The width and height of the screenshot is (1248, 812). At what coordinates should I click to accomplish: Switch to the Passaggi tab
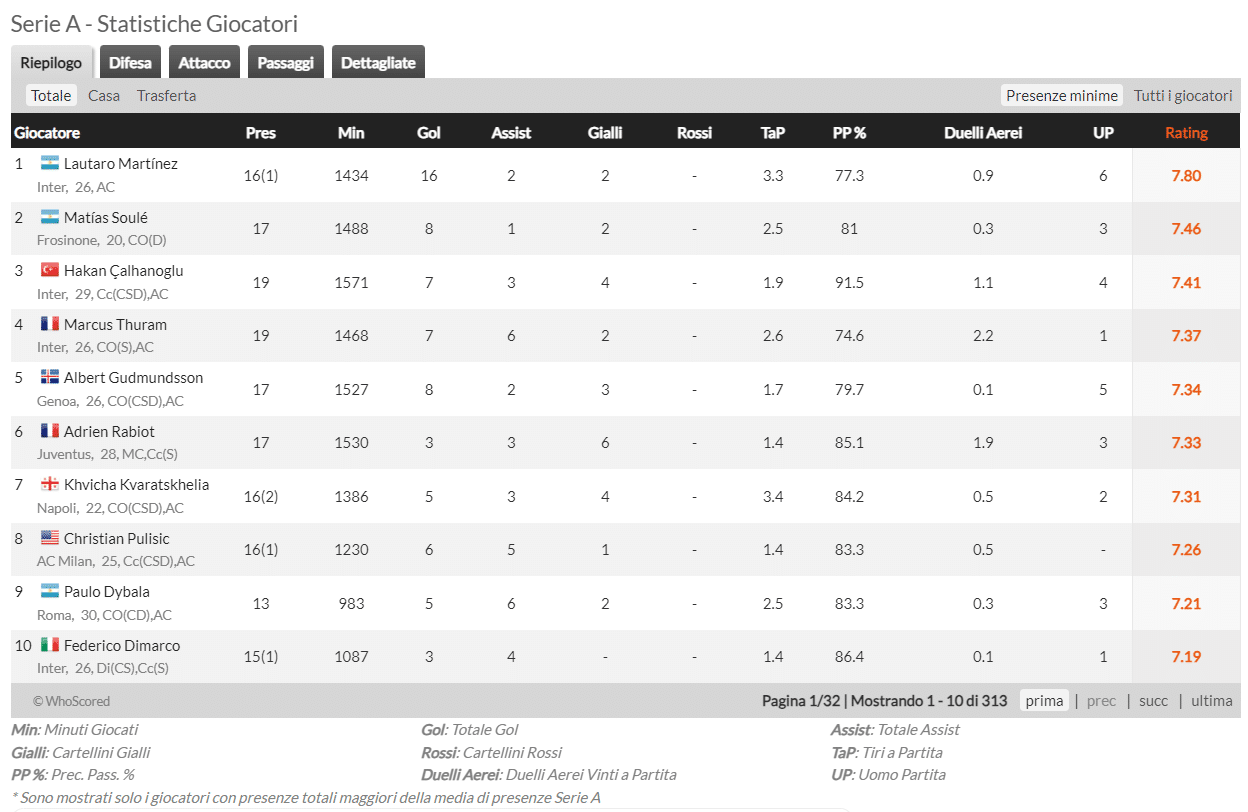point(285,61)
